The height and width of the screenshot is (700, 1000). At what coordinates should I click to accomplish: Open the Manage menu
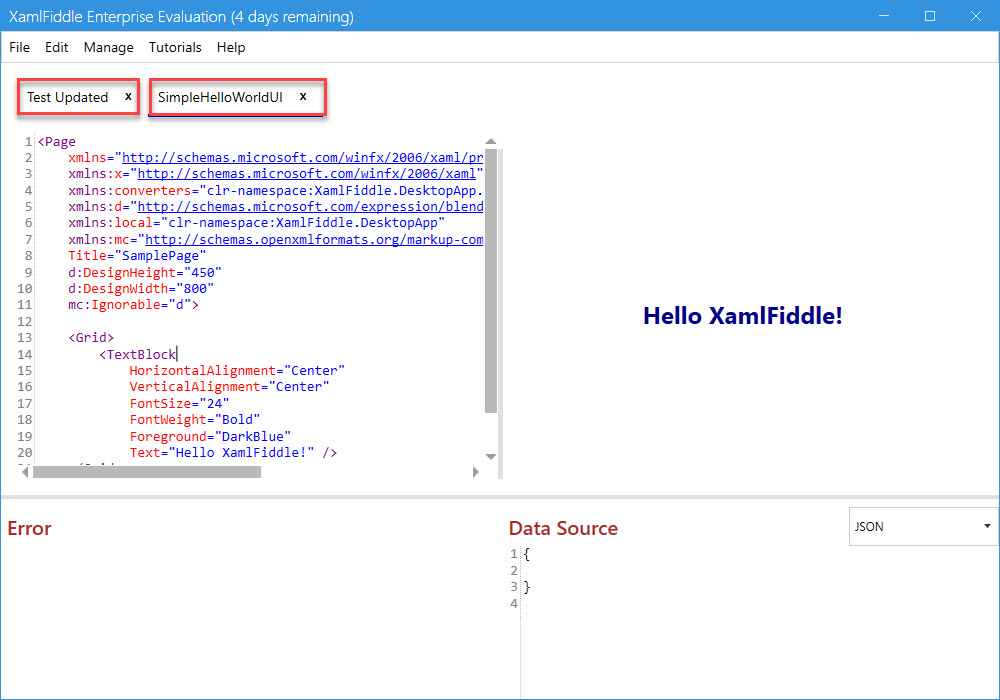click(x=108, y=47)
